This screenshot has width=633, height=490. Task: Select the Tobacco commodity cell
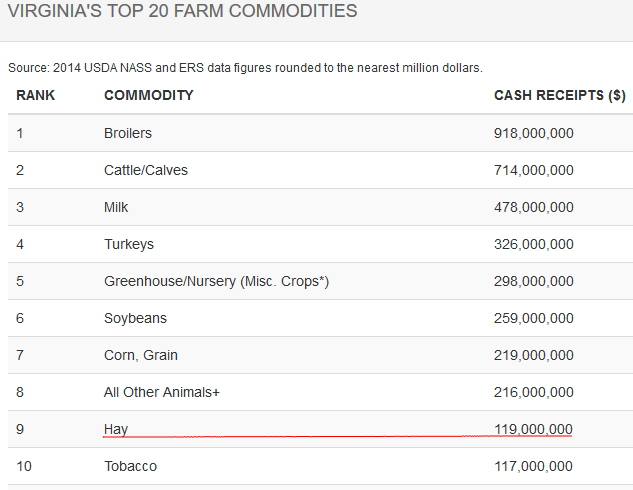point(130,466)
